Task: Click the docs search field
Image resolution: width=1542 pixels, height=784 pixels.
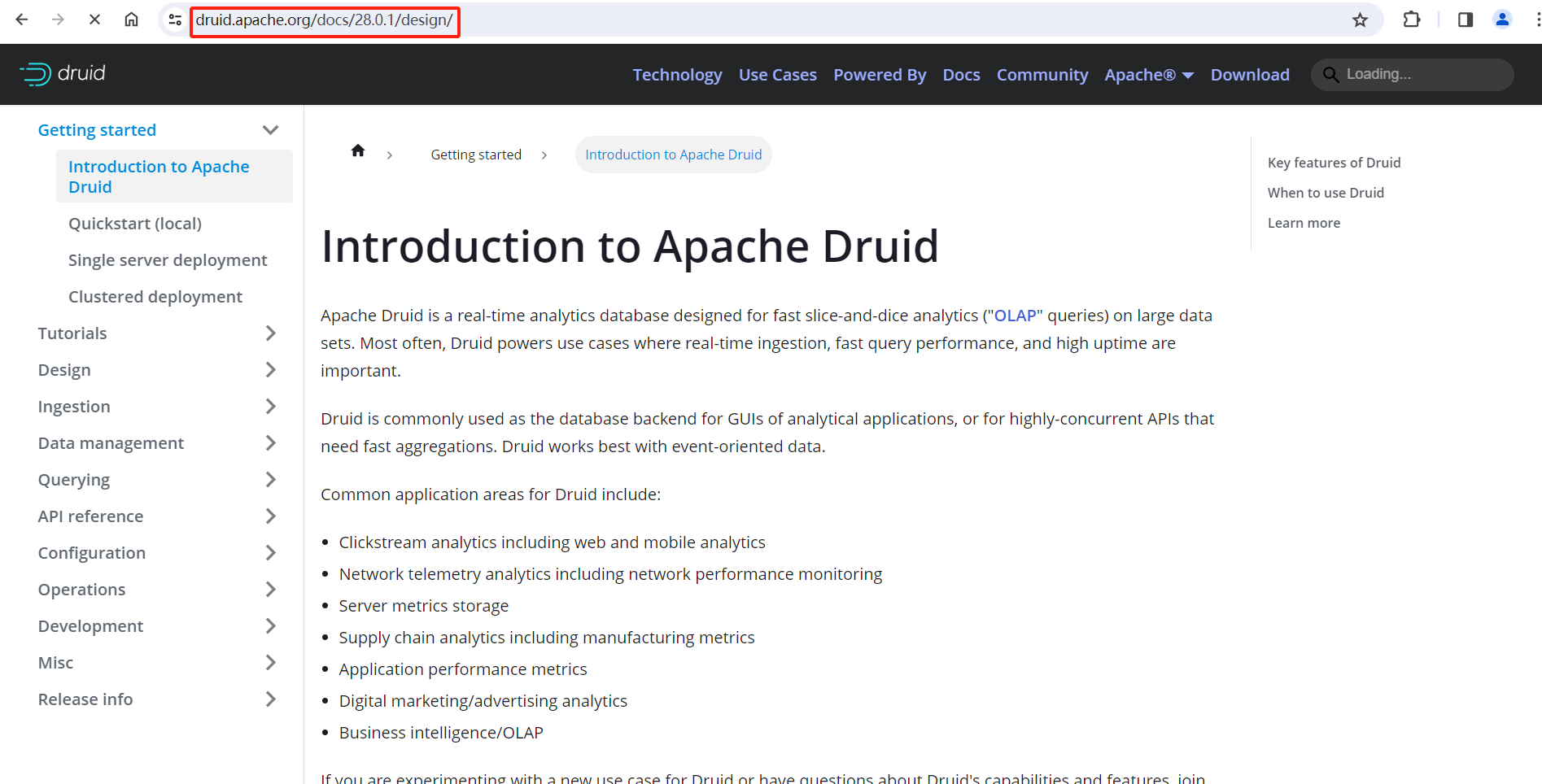Action: click(x=1412, y=75)
